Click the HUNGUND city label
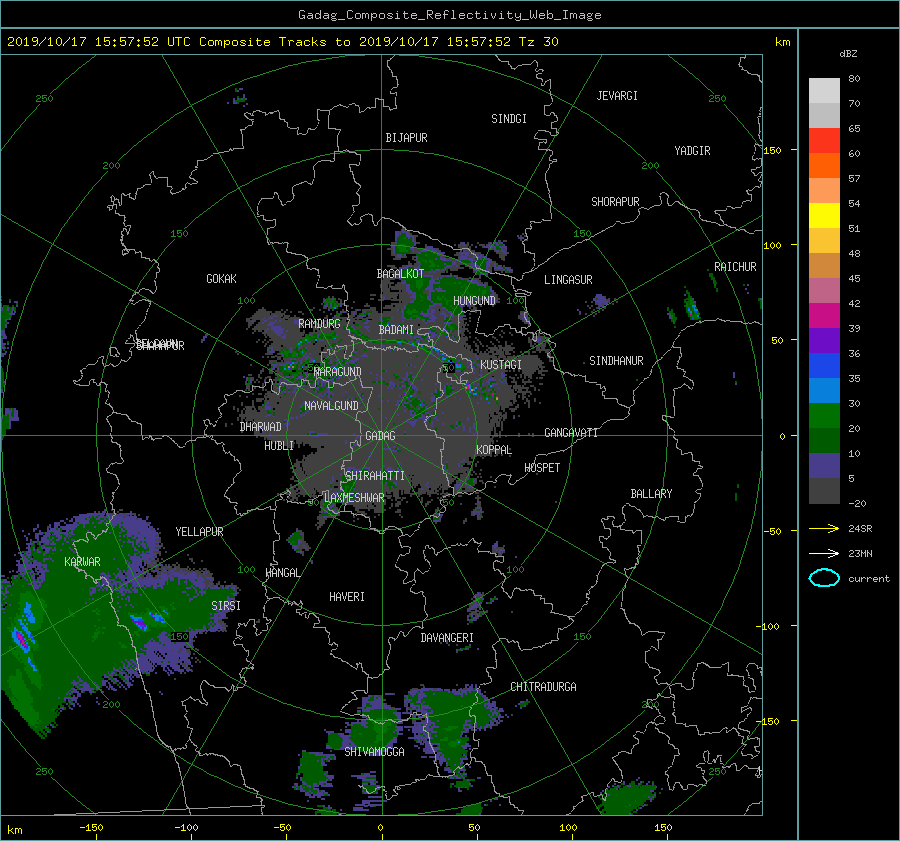Viewport: 900px width, 841px height. (474, 301)
